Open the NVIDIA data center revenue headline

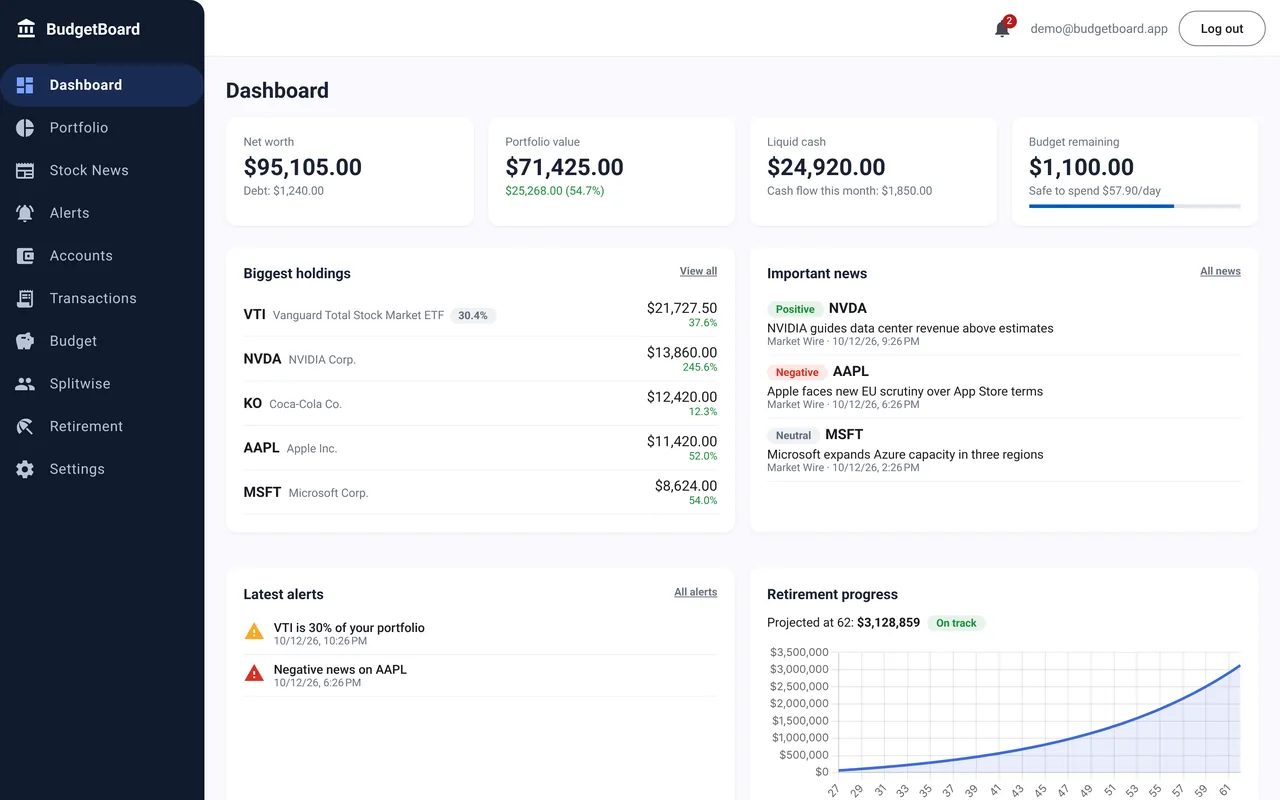(x=910, y=328)
